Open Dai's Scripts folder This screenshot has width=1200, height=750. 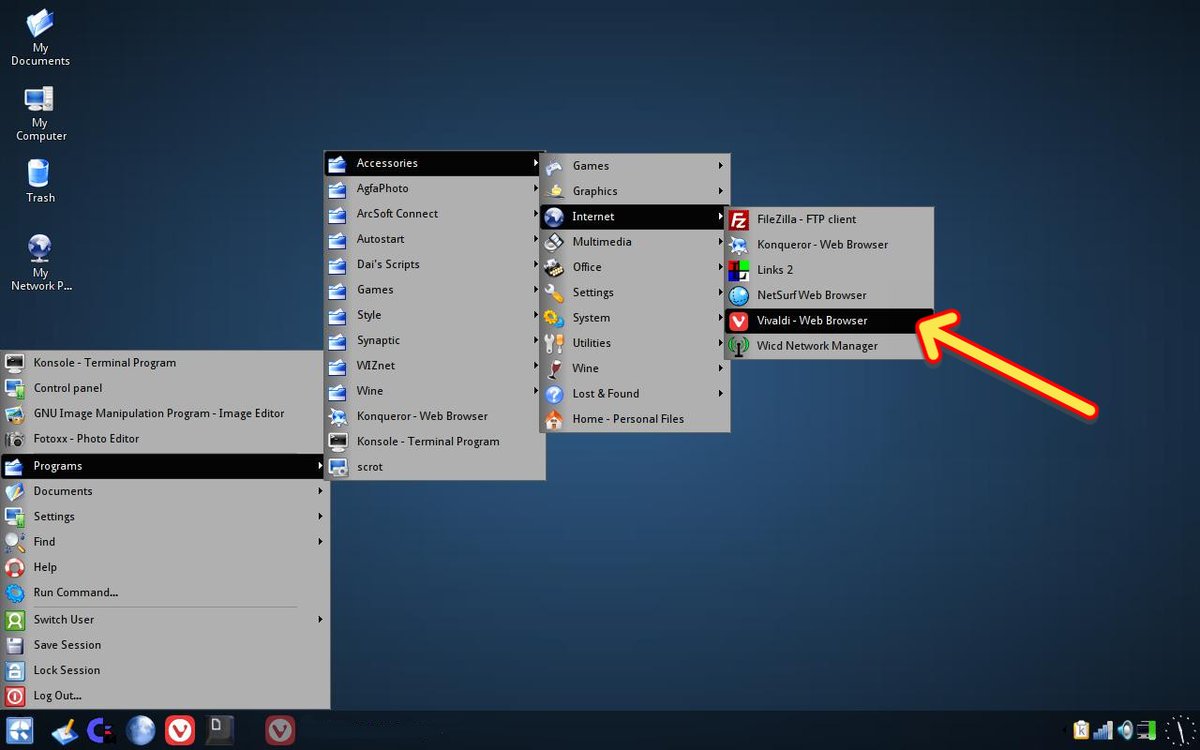point(435,264)
